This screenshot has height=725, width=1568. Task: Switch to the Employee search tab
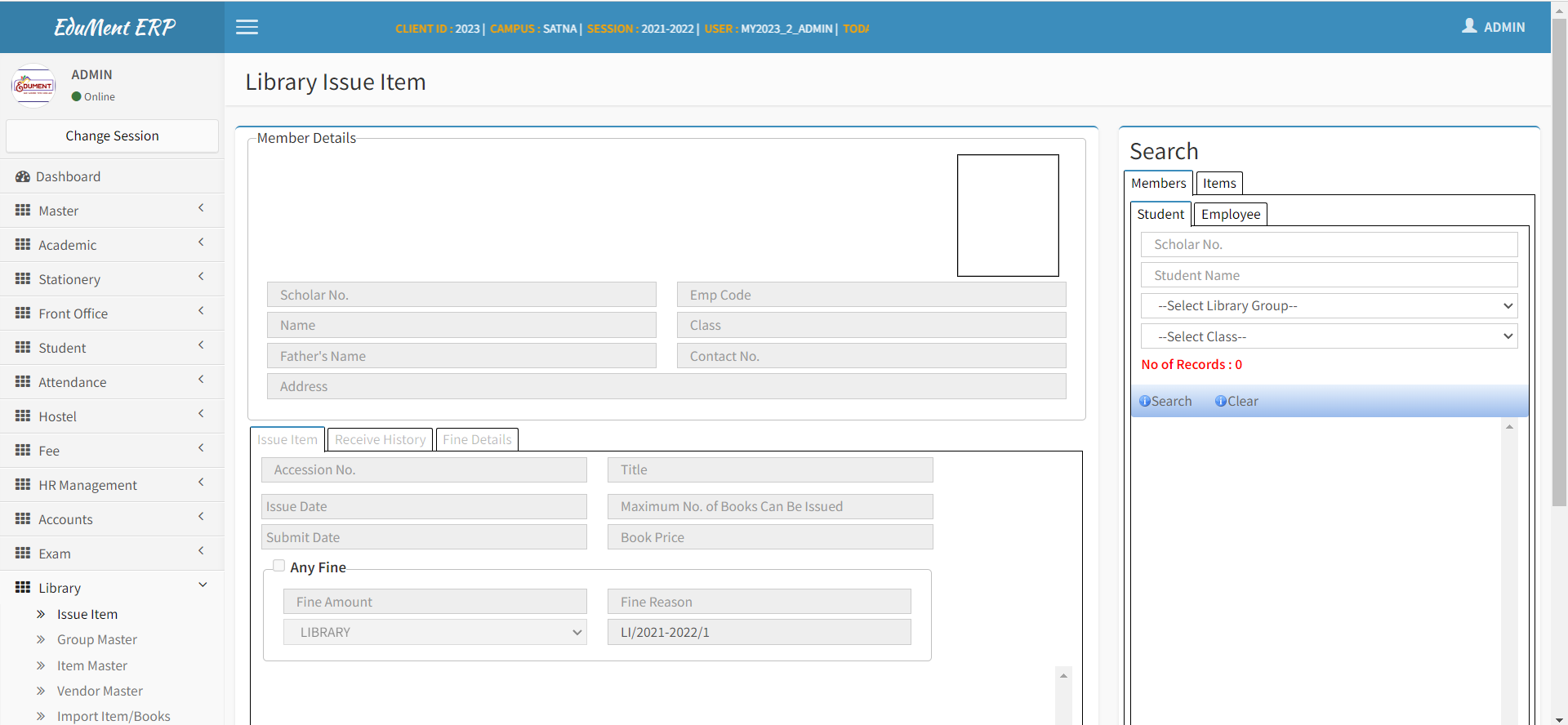(1230, 214)
